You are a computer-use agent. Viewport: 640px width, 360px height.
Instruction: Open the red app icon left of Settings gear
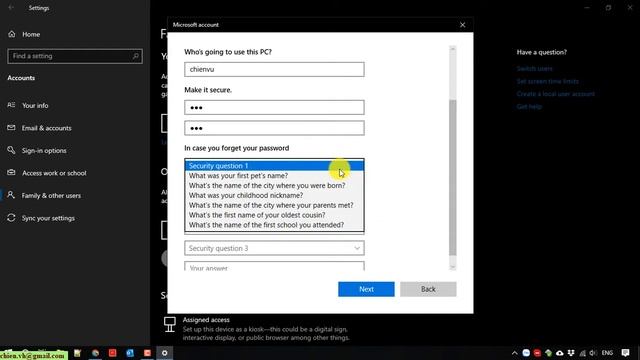[147, 353]
